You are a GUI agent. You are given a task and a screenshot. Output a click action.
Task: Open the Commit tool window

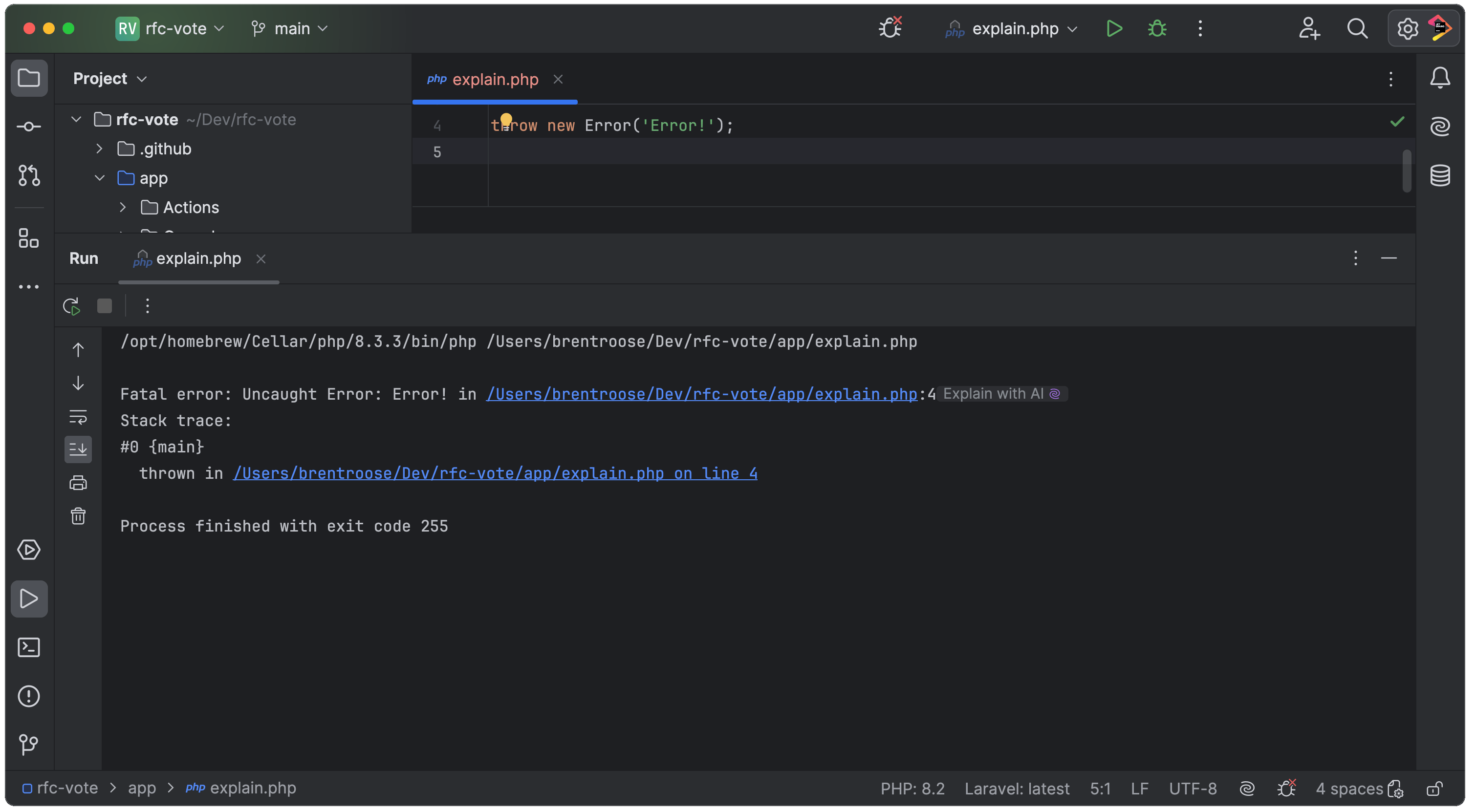(x=29, y=127)
